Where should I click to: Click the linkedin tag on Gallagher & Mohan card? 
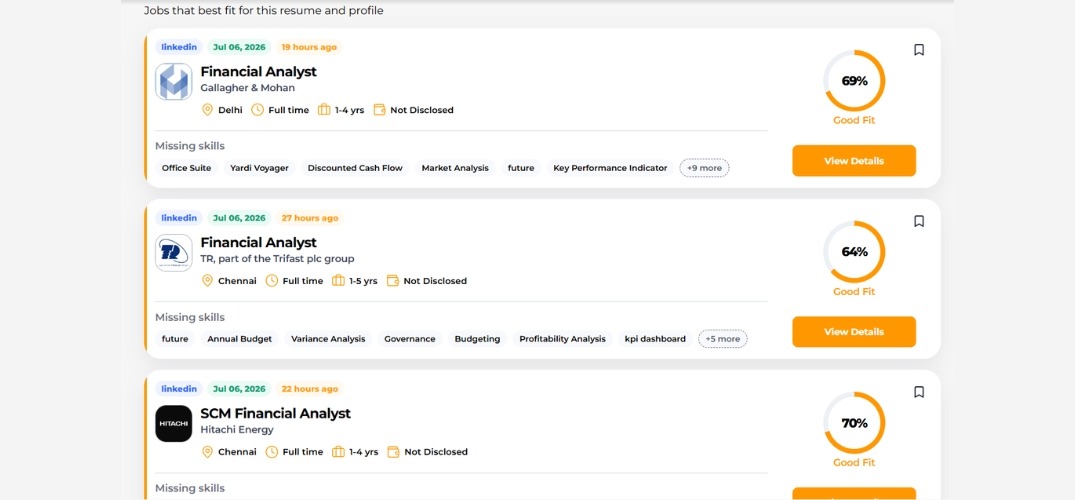179,47
